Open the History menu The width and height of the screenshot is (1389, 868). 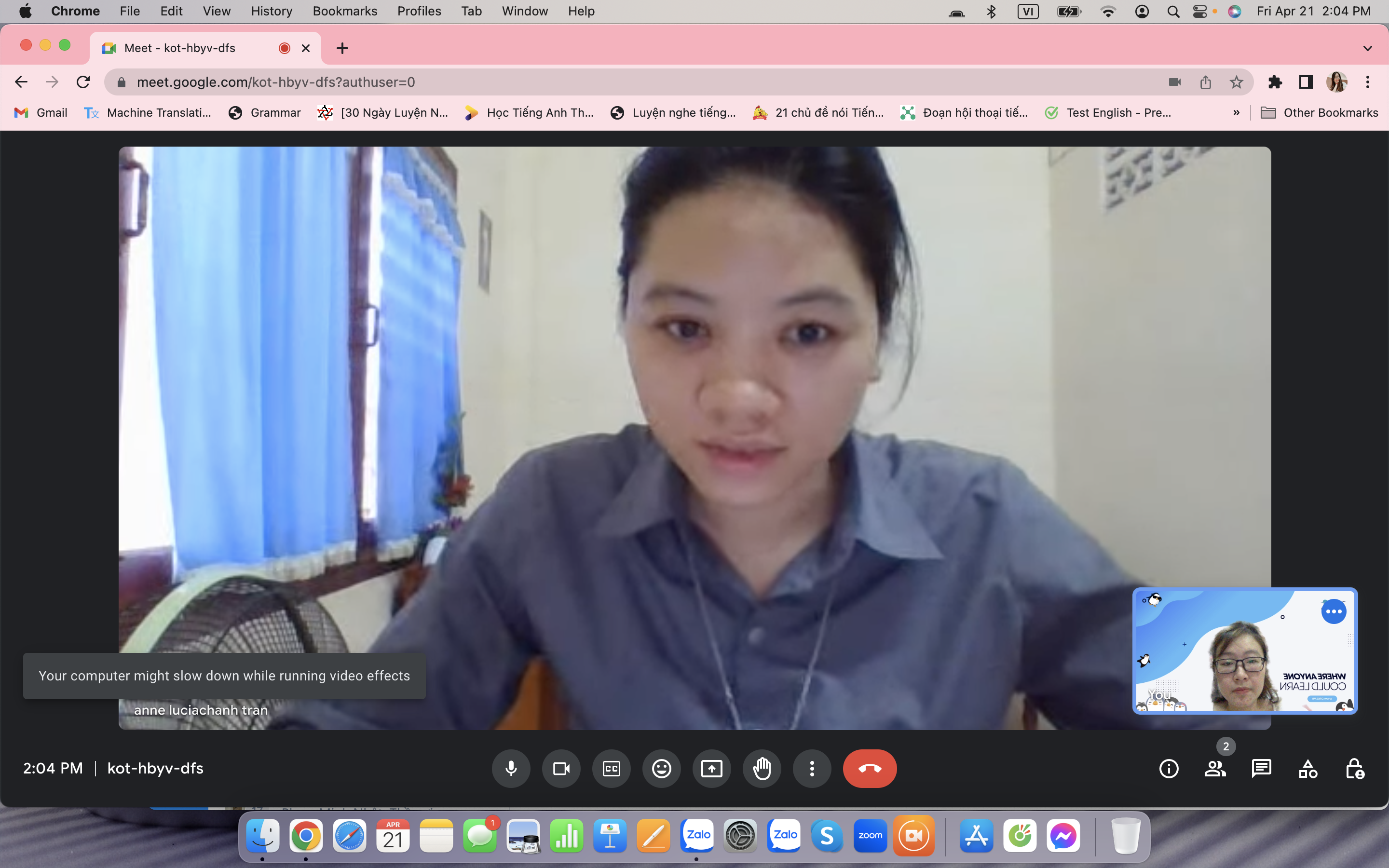(271, 11)
